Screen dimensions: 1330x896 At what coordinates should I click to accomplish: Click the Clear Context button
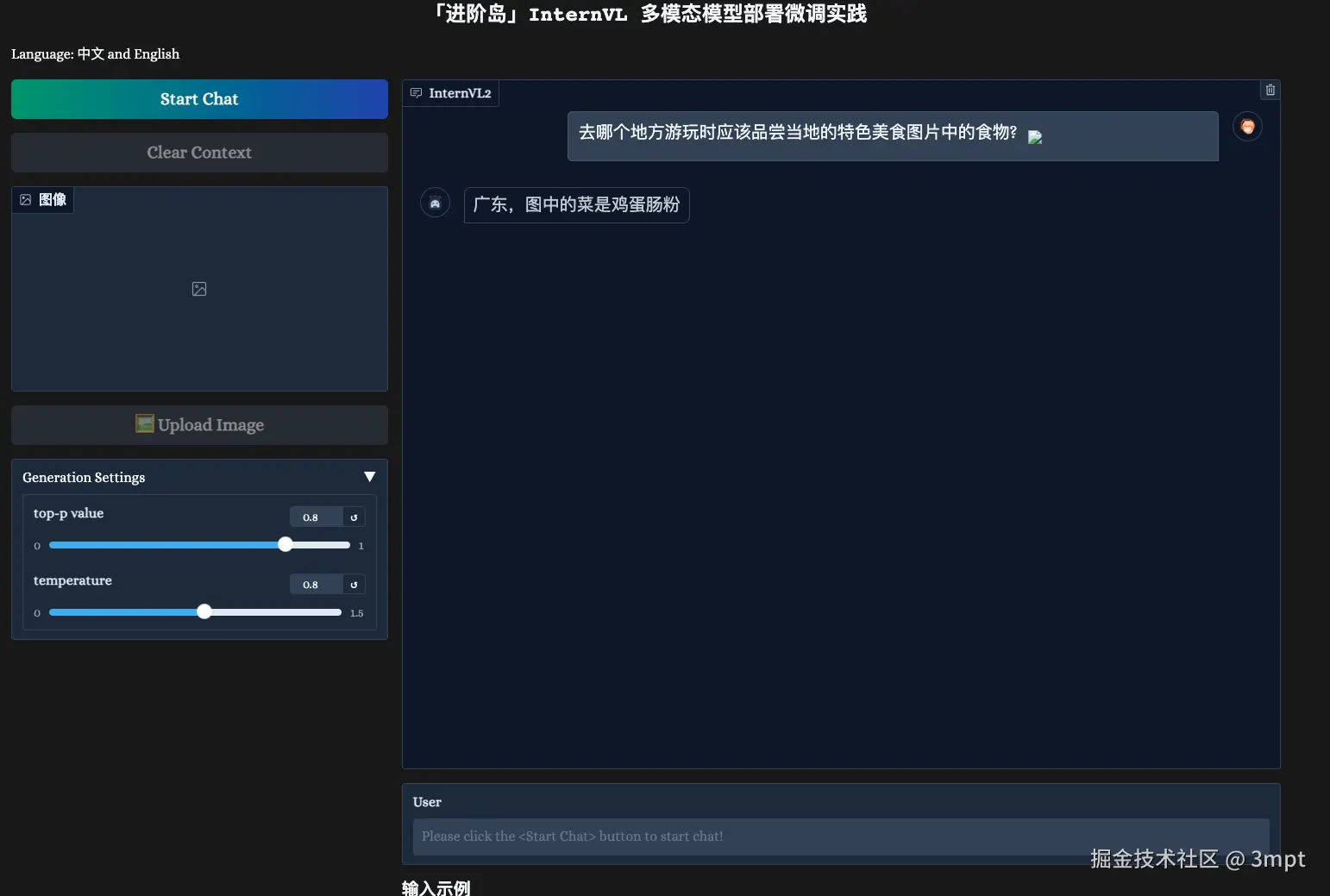coord(199,153)
